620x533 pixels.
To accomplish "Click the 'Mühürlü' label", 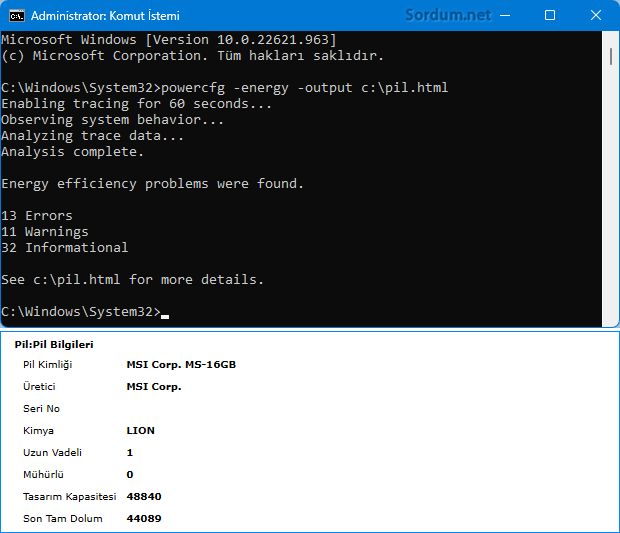I will (x=43, y=474).
